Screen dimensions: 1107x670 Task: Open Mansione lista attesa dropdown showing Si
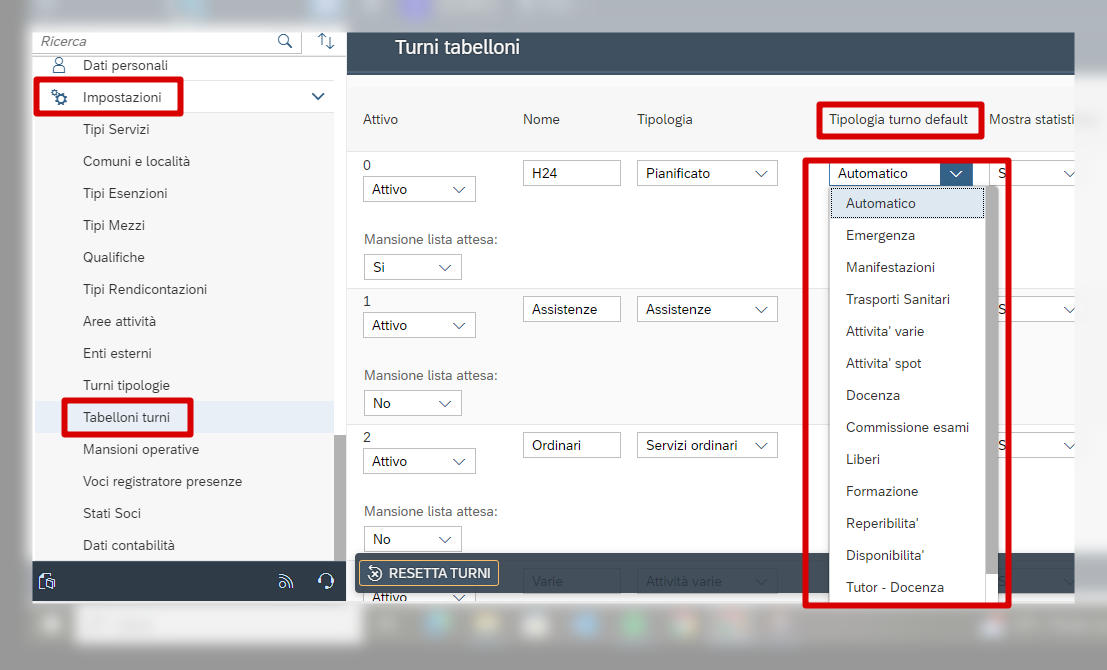point(412,267)
